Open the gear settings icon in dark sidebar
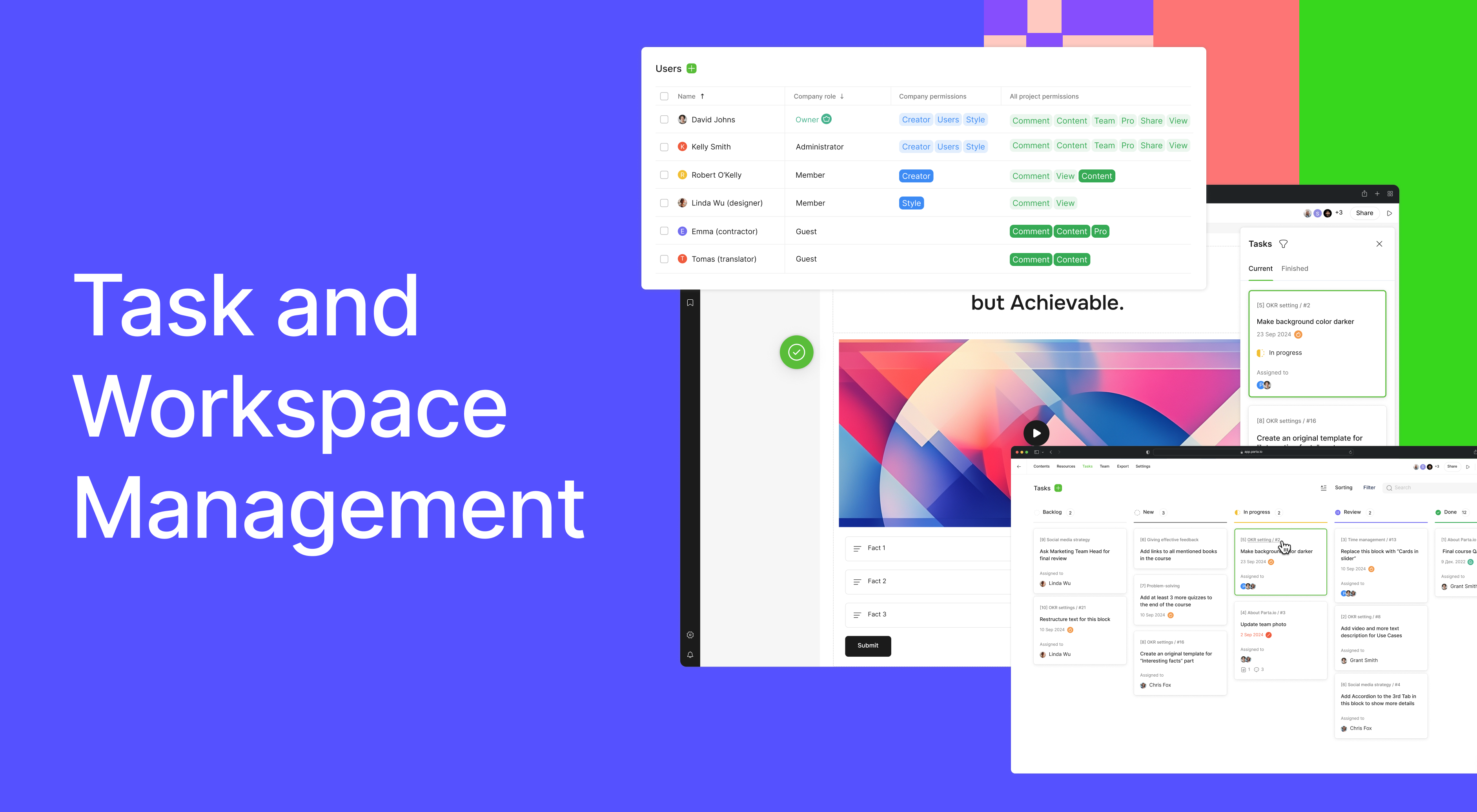Viewport: 1477px width, 812px height. click(x=690, y=635)
